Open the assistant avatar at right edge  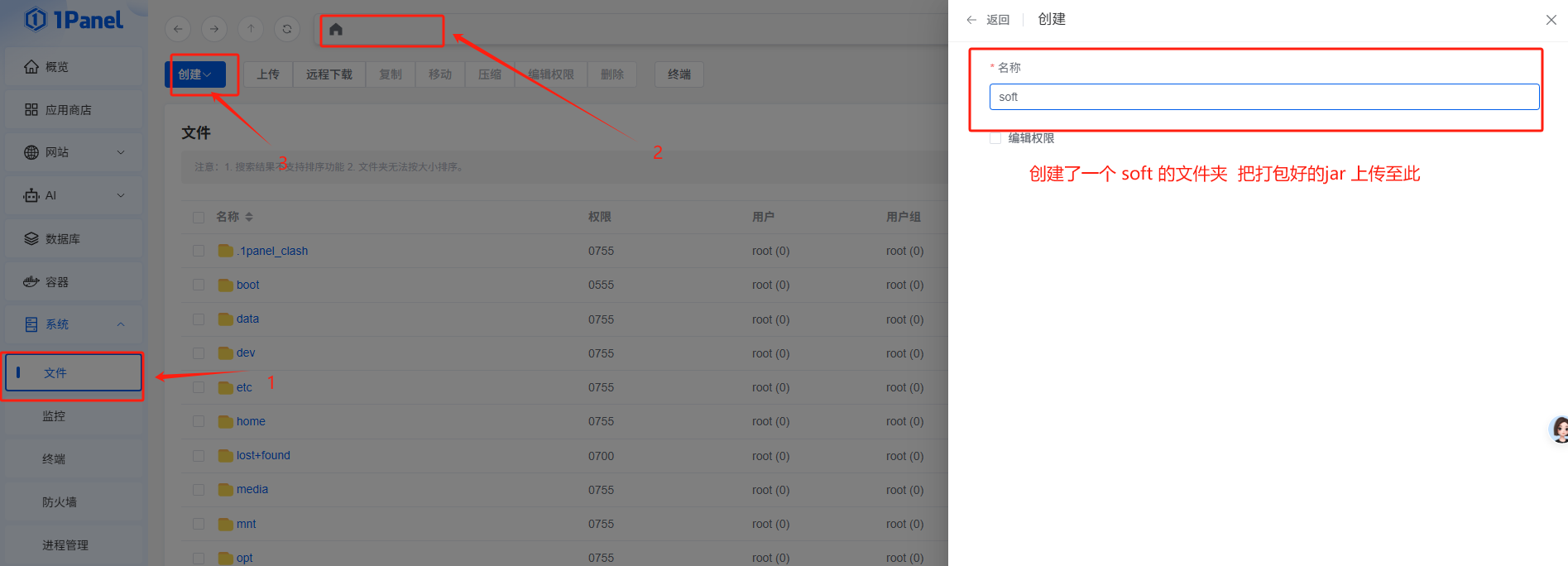tap(1559, 429)
